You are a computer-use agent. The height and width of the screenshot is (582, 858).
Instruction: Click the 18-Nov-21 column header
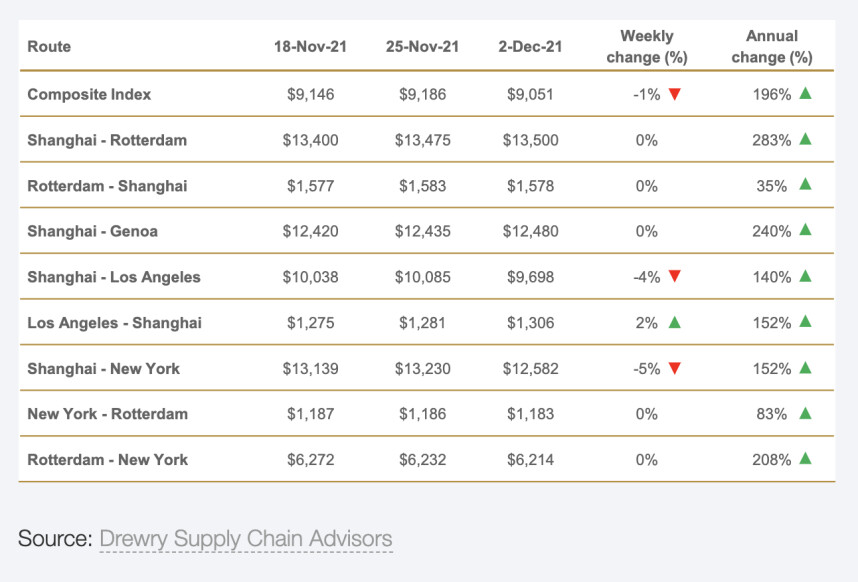[310, 47]
